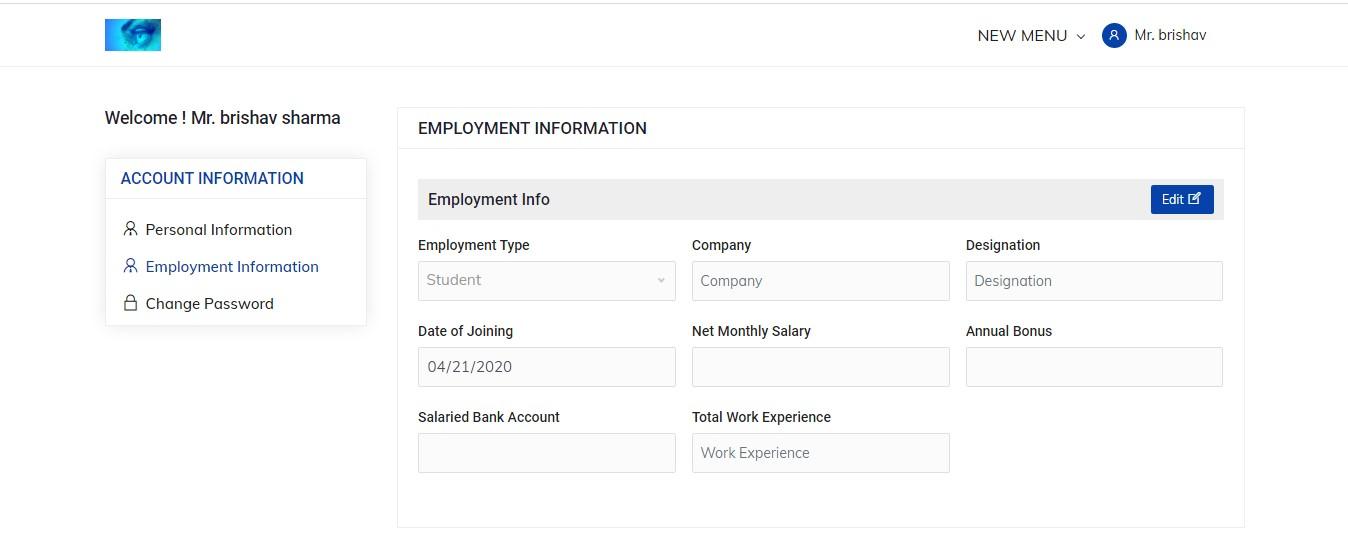Click the user avatar icon beside Mr. brishav
This screenshot has width=1348, height=548.
(x=1114, y=36)
